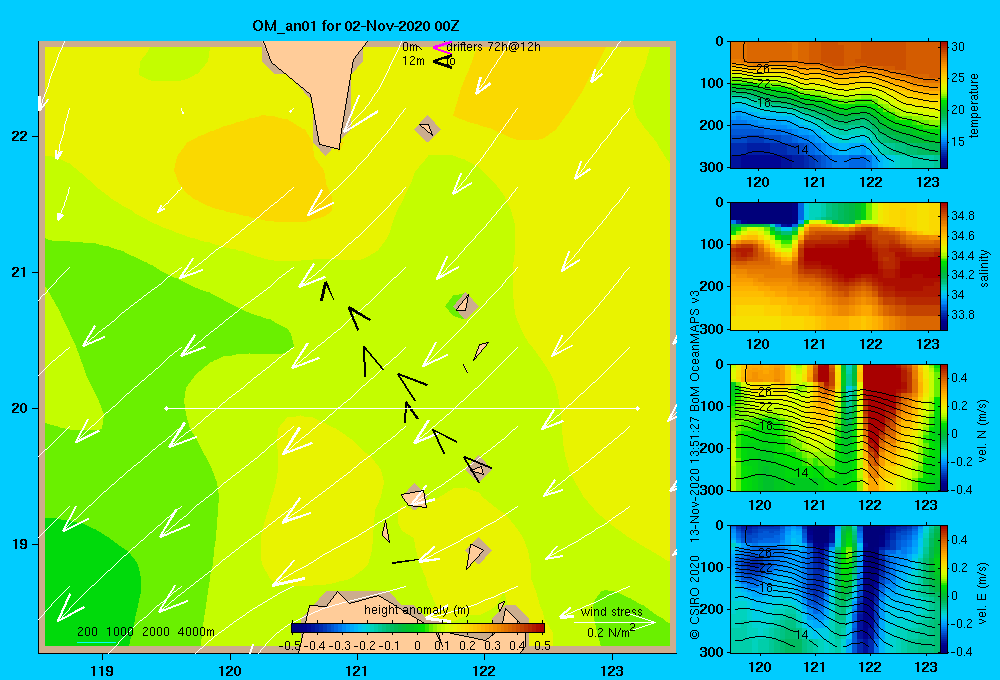Viewport: 1000px width, 680px height.
Task: Click the title "OM_an01 for 02-Nov-2020 00Z"
Action: click(356, 26)
